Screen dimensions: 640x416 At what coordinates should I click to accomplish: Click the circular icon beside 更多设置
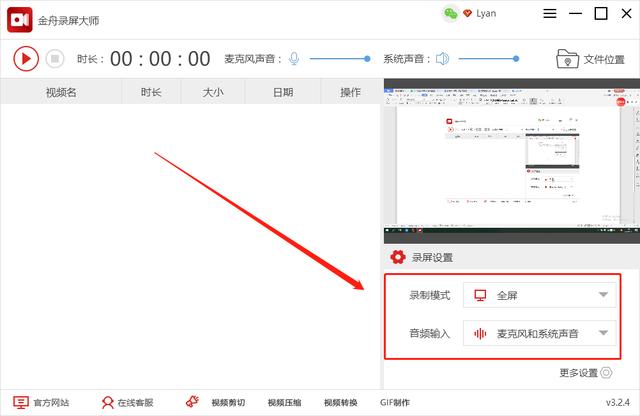pyautogui.click(x=606, y=373)
